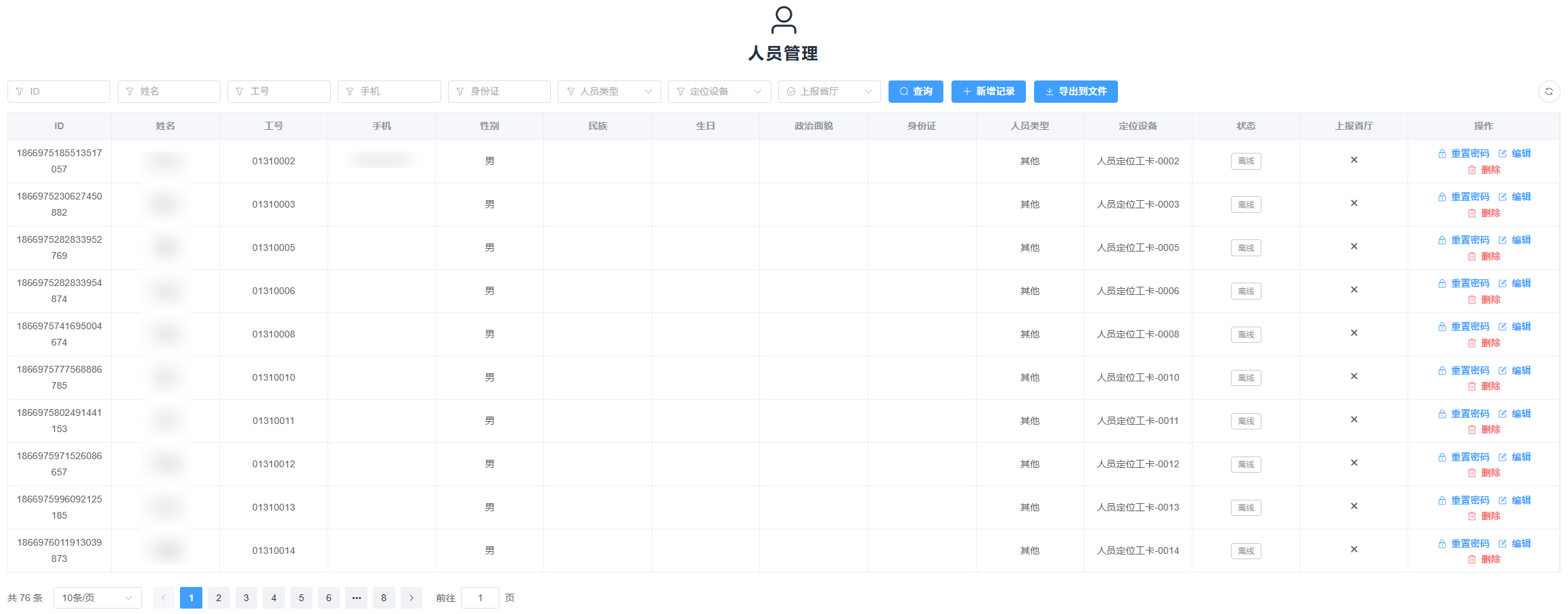
Task: Click the 导出到文件 export button
Action: tap(1075, 91)
